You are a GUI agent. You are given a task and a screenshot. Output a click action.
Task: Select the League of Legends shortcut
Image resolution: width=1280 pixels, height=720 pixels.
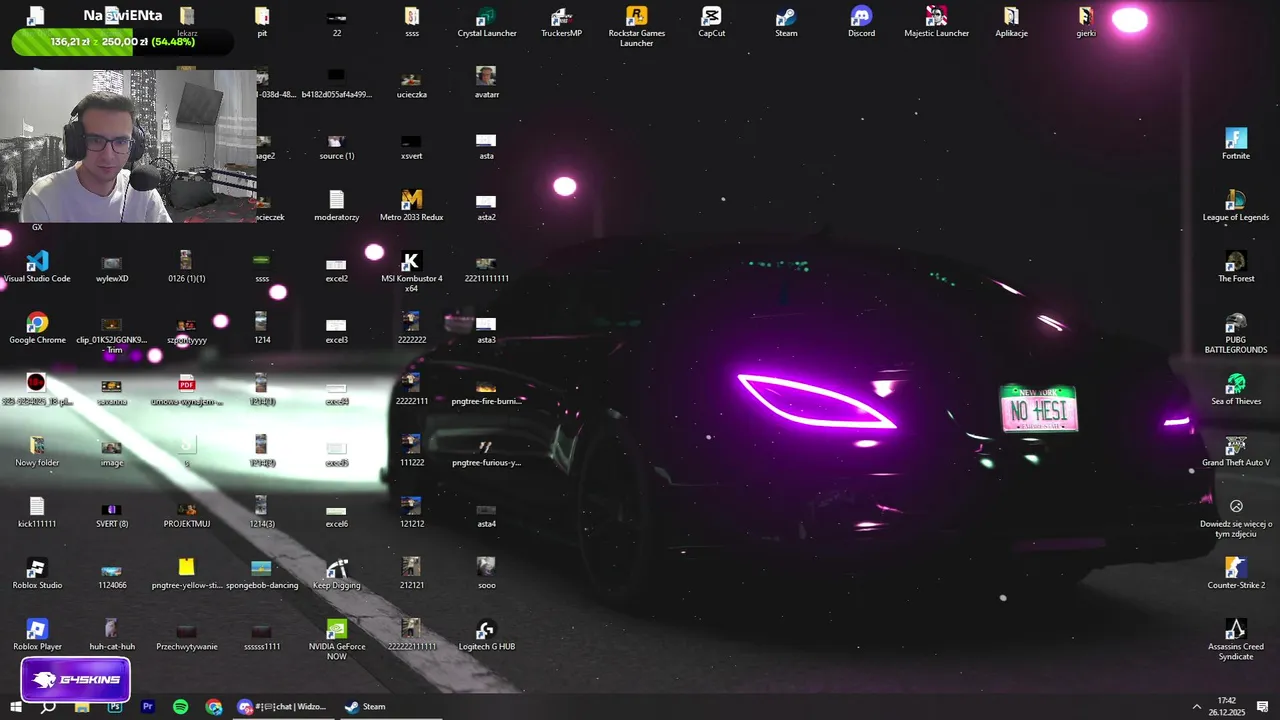tap(1236, 206)
